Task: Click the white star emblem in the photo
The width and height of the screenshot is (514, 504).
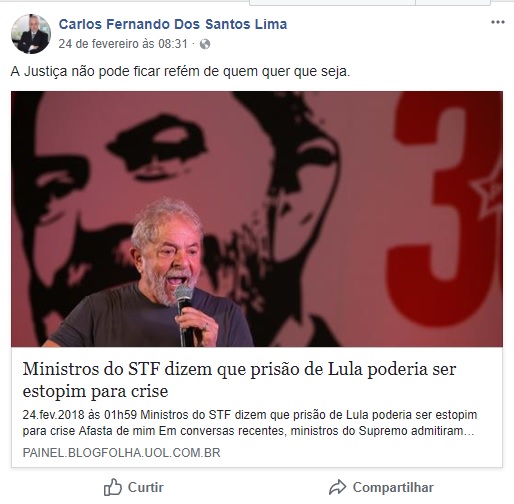Action: point(487,193)
